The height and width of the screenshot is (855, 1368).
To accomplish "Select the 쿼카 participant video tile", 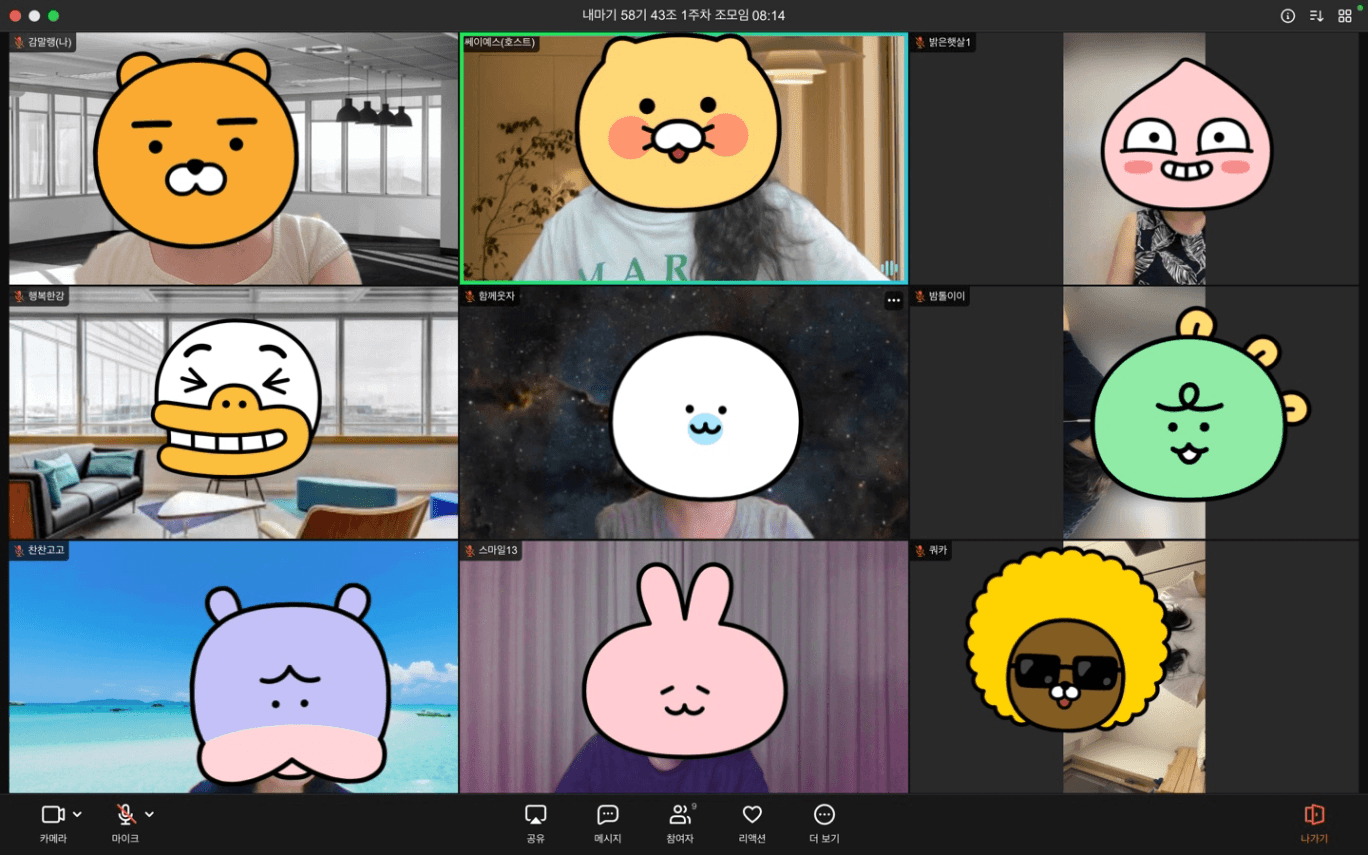I will (1134, 667).
